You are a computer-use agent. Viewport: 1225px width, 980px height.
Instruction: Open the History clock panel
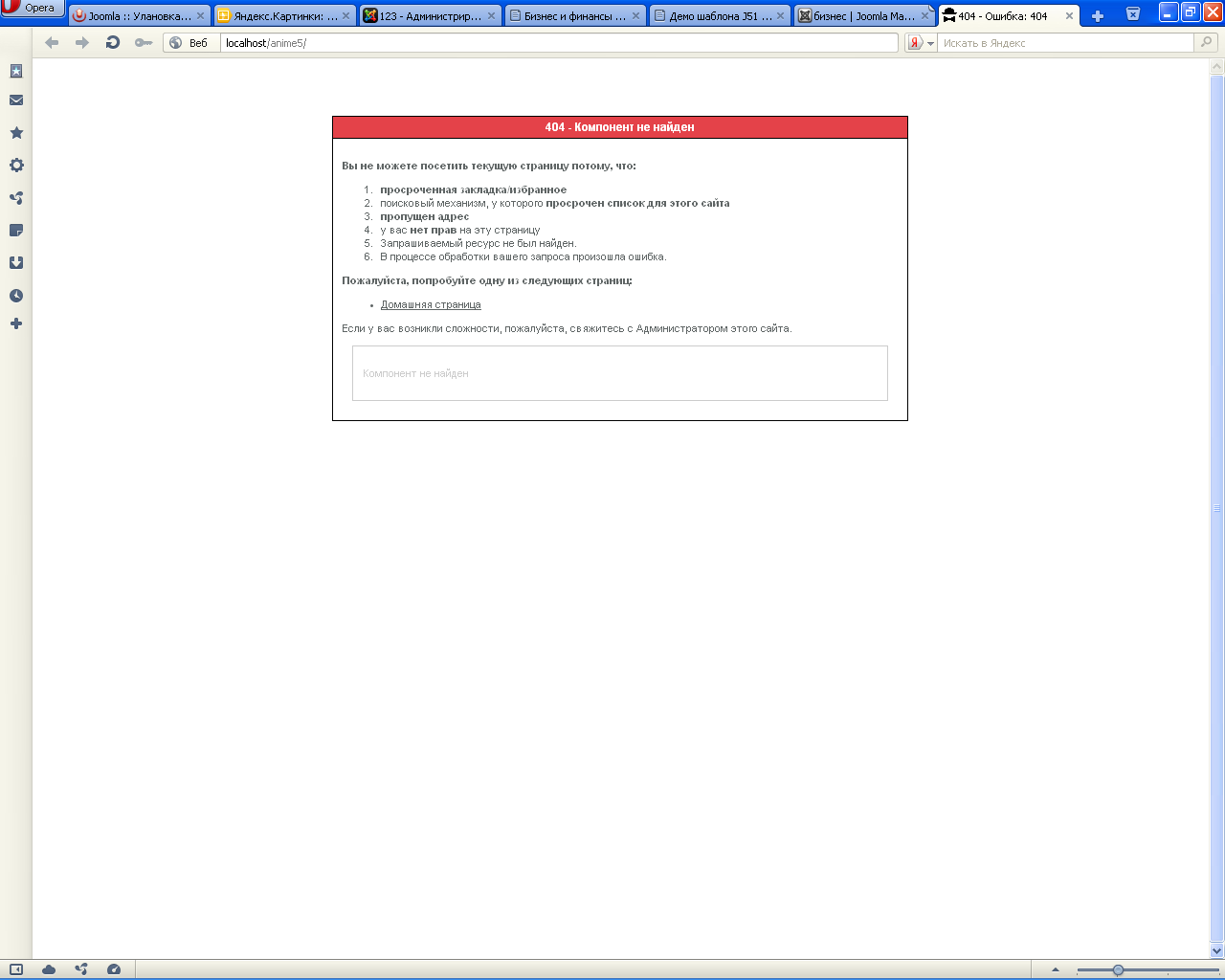click(15, 295)
